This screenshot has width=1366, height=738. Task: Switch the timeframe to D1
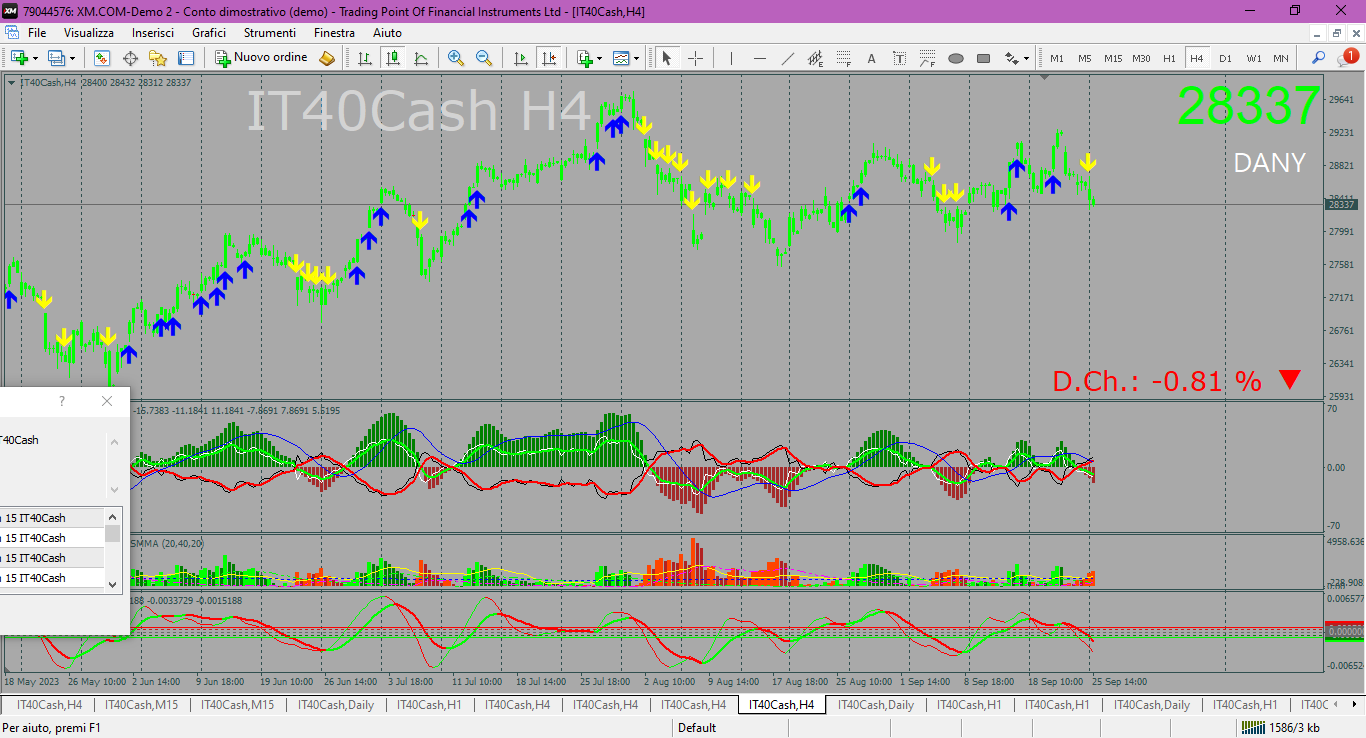click(1225, 58)
